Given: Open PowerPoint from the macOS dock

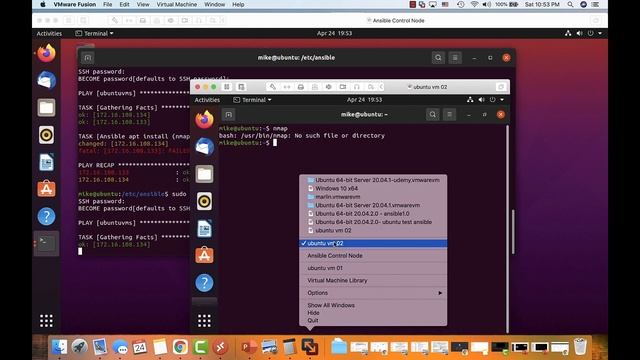Looking at the screenshot, I should 249,347.
